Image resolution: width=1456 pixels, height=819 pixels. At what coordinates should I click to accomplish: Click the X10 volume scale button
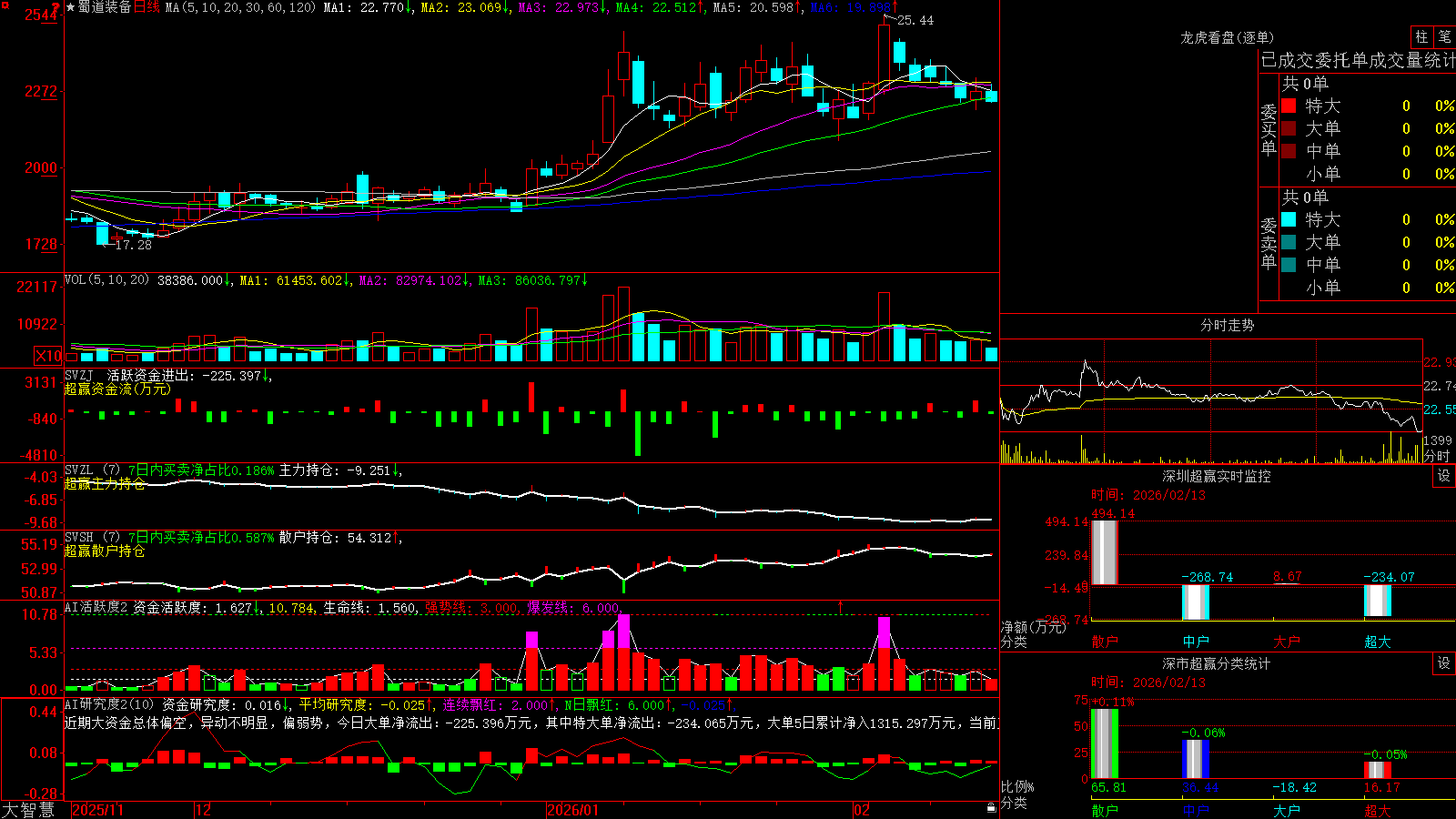point(48,356)
